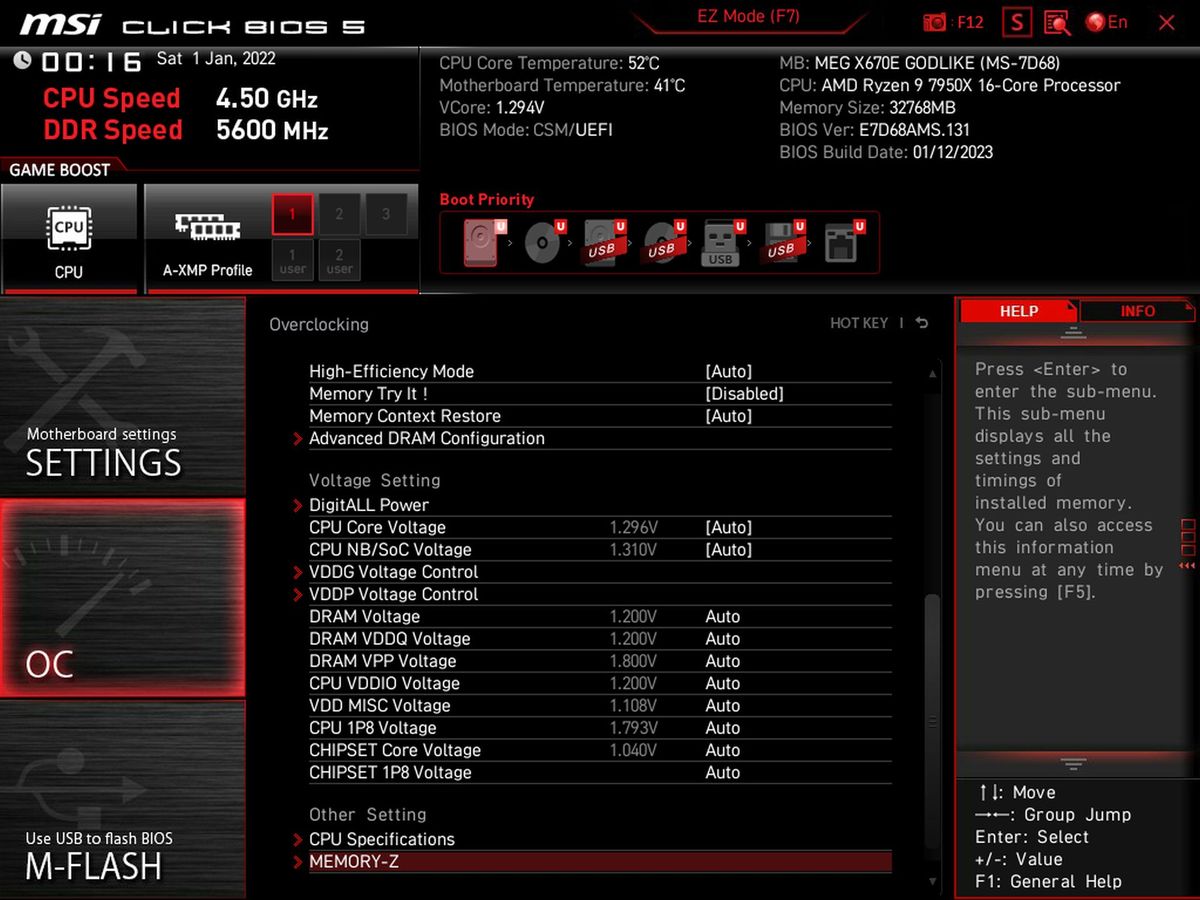
Task: Open the BIOS search magnifier icon
Action: click(1057, 22)
